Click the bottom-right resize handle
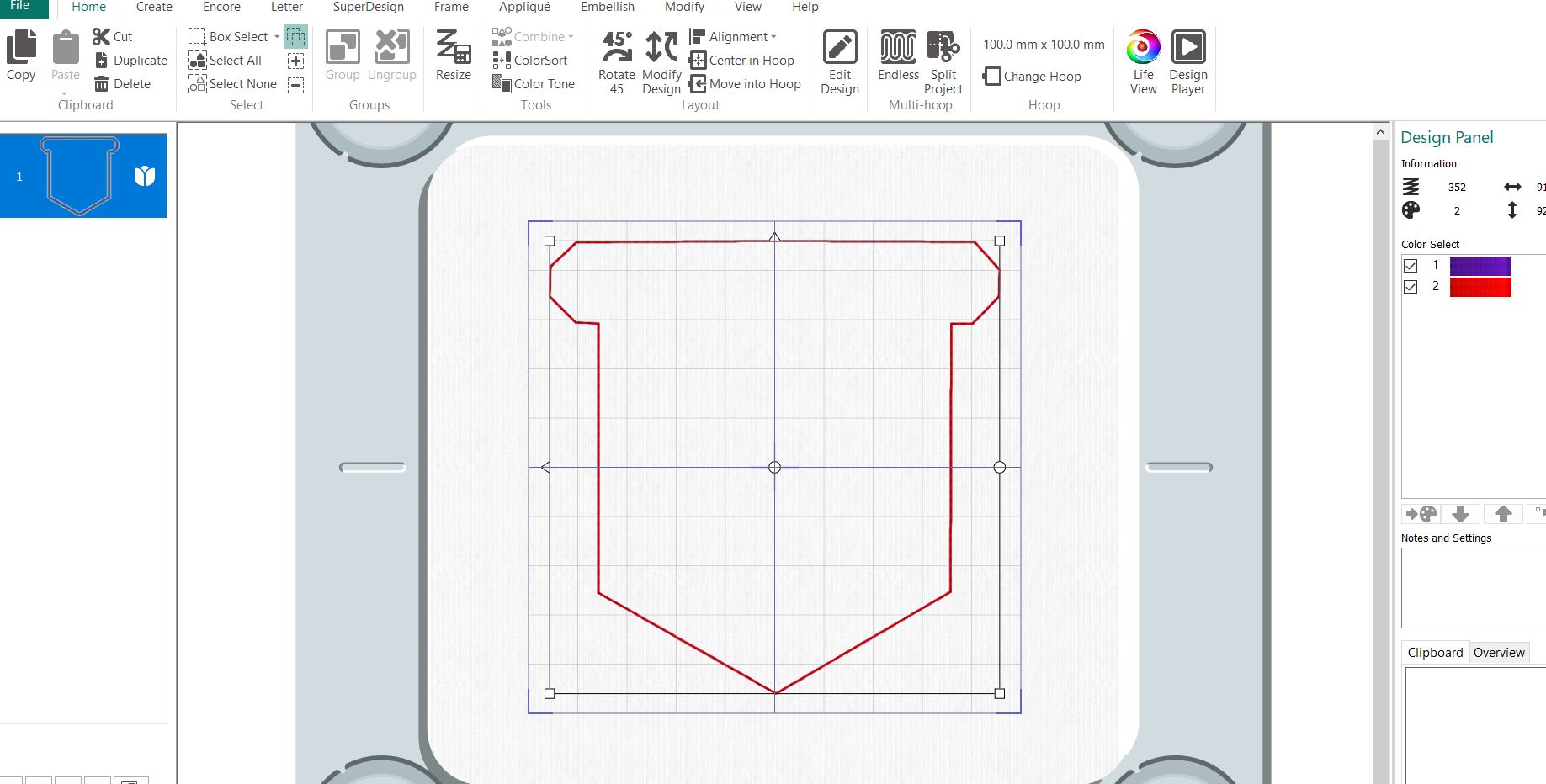Viewport: 1546px width, 784px height. tap(1000, 694)
